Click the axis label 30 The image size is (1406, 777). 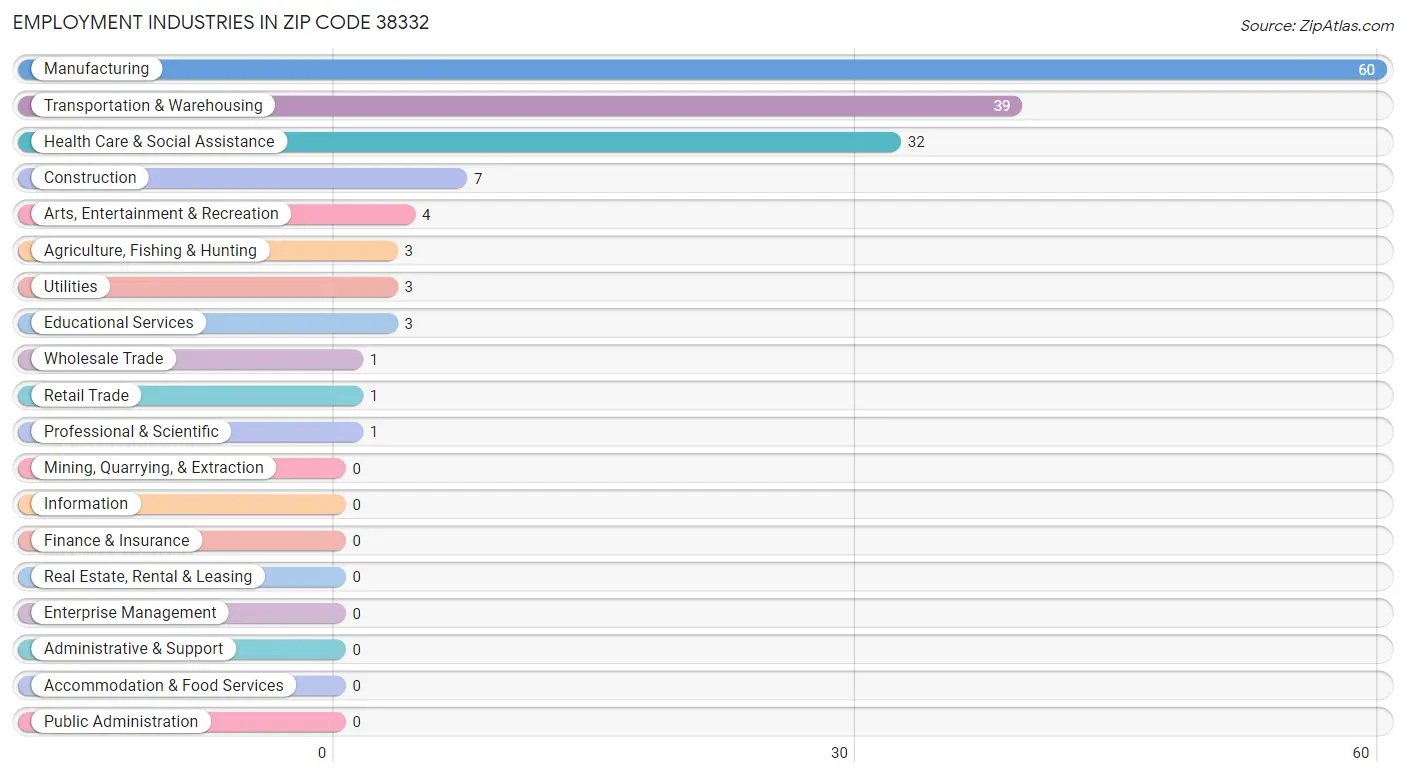tap(839, 753)
